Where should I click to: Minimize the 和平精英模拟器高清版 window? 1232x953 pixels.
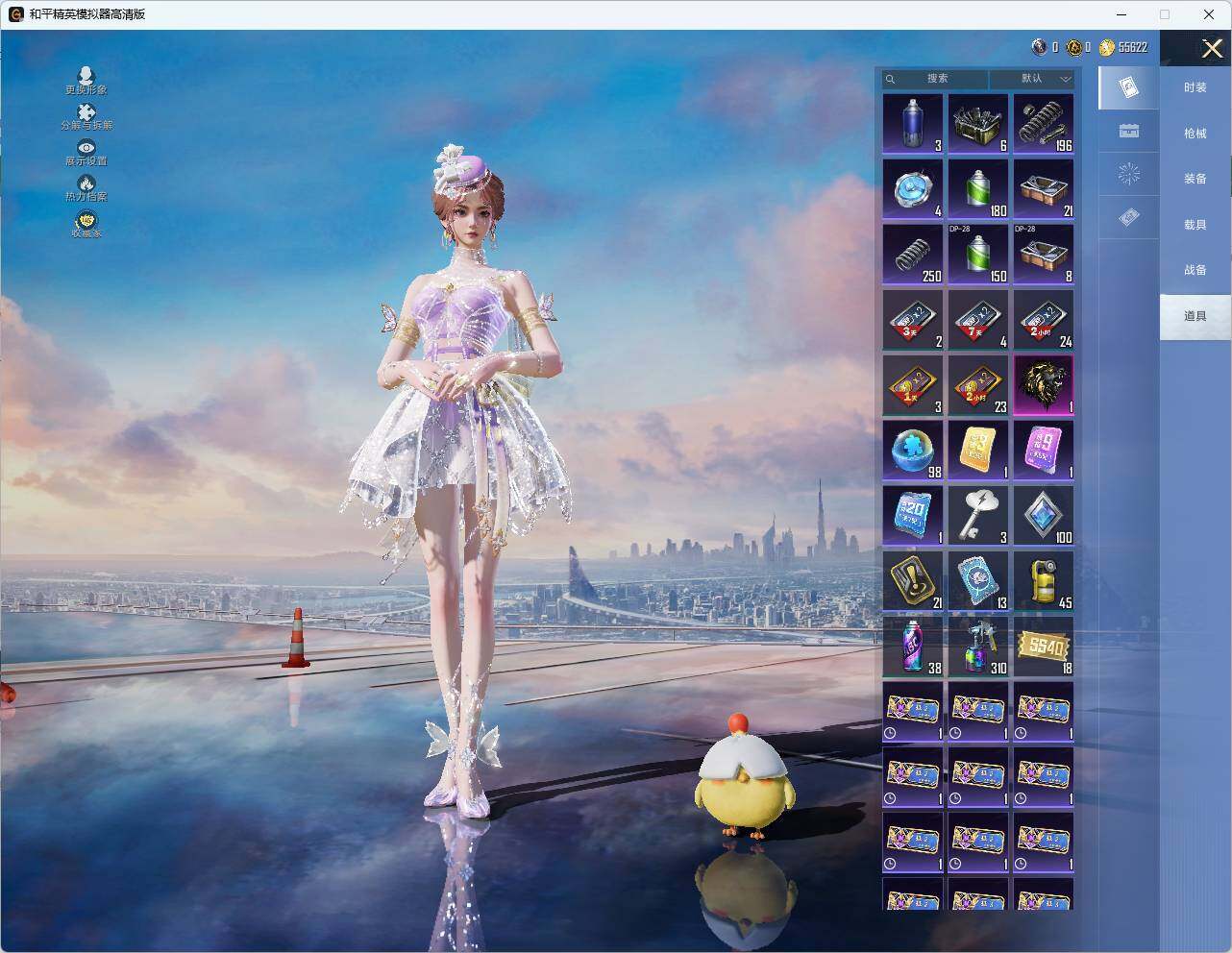(x=1121, y=14)
